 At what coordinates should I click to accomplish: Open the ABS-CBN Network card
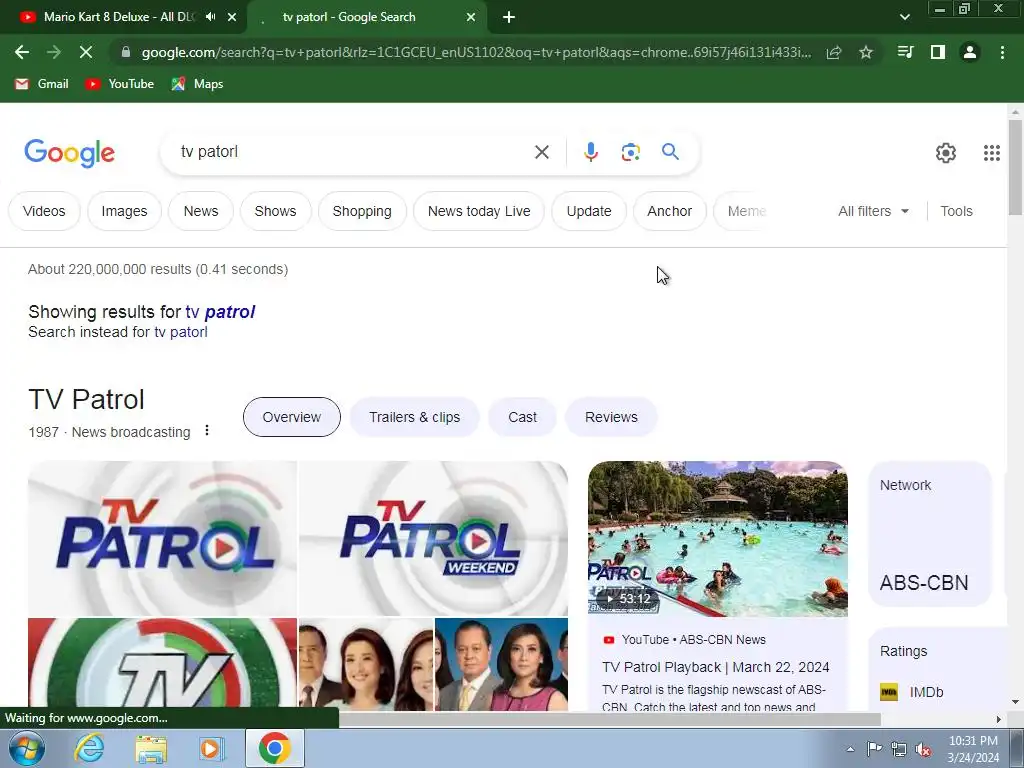coord(930,534)
